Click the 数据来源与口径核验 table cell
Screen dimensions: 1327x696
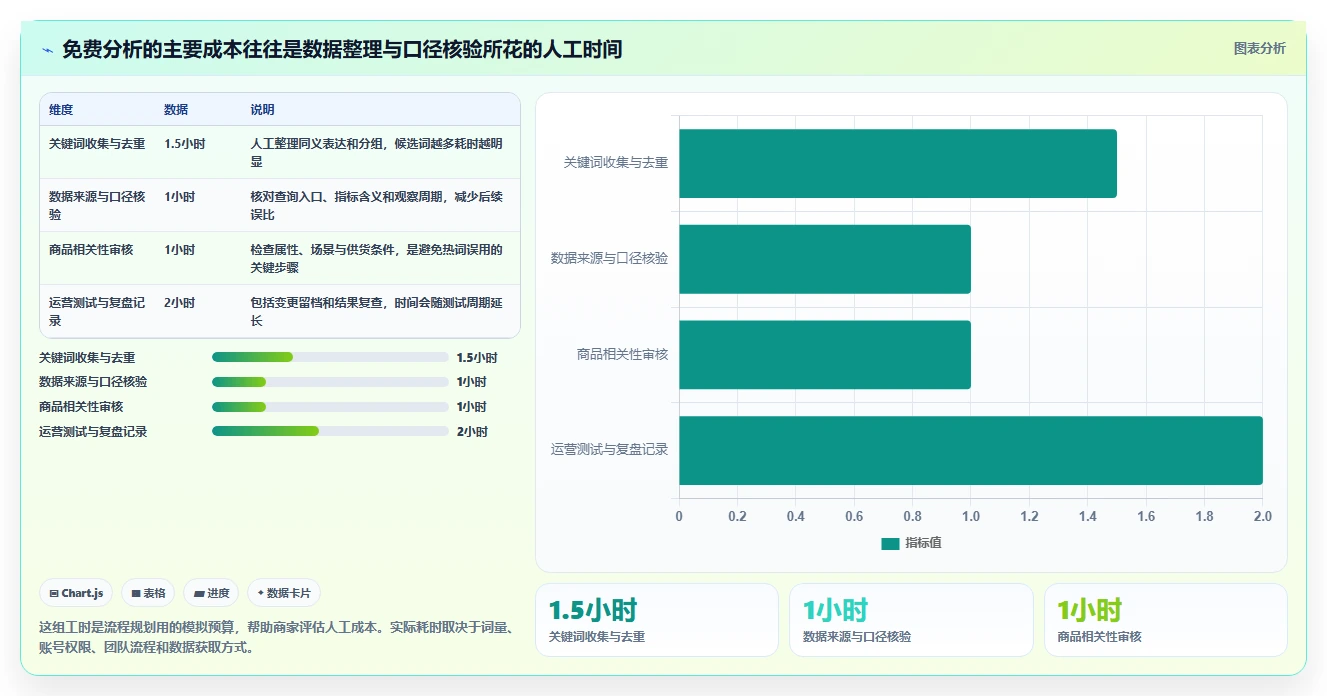(x=97, y=205)
